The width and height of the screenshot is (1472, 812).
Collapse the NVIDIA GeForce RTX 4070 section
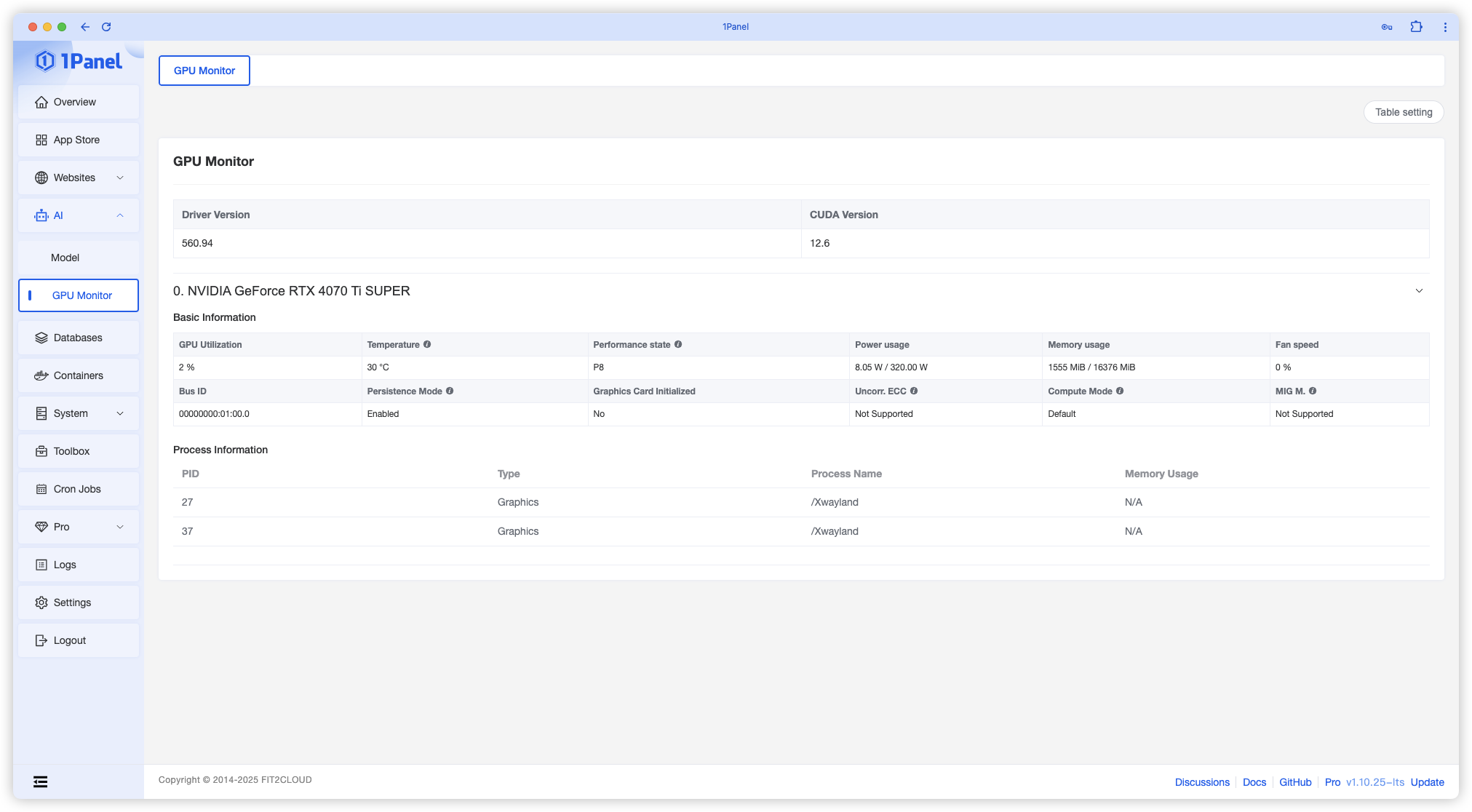[1419, 291]
